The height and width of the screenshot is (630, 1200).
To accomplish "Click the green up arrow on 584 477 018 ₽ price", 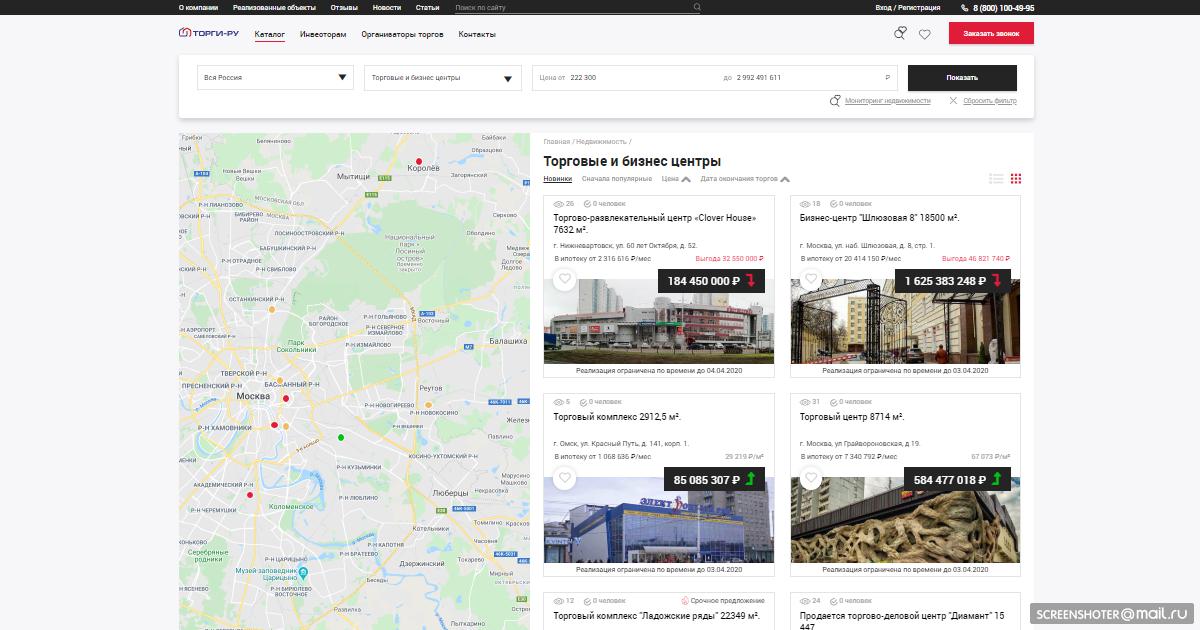I will pos(995,479).
